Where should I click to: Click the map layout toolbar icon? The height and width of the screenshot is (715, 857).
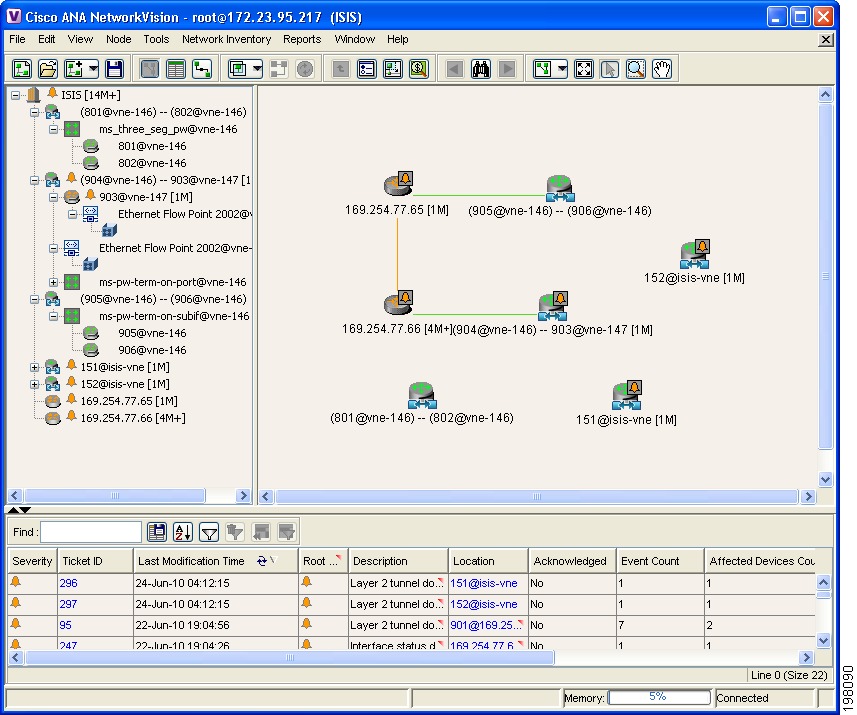click(x=543, y=69)
